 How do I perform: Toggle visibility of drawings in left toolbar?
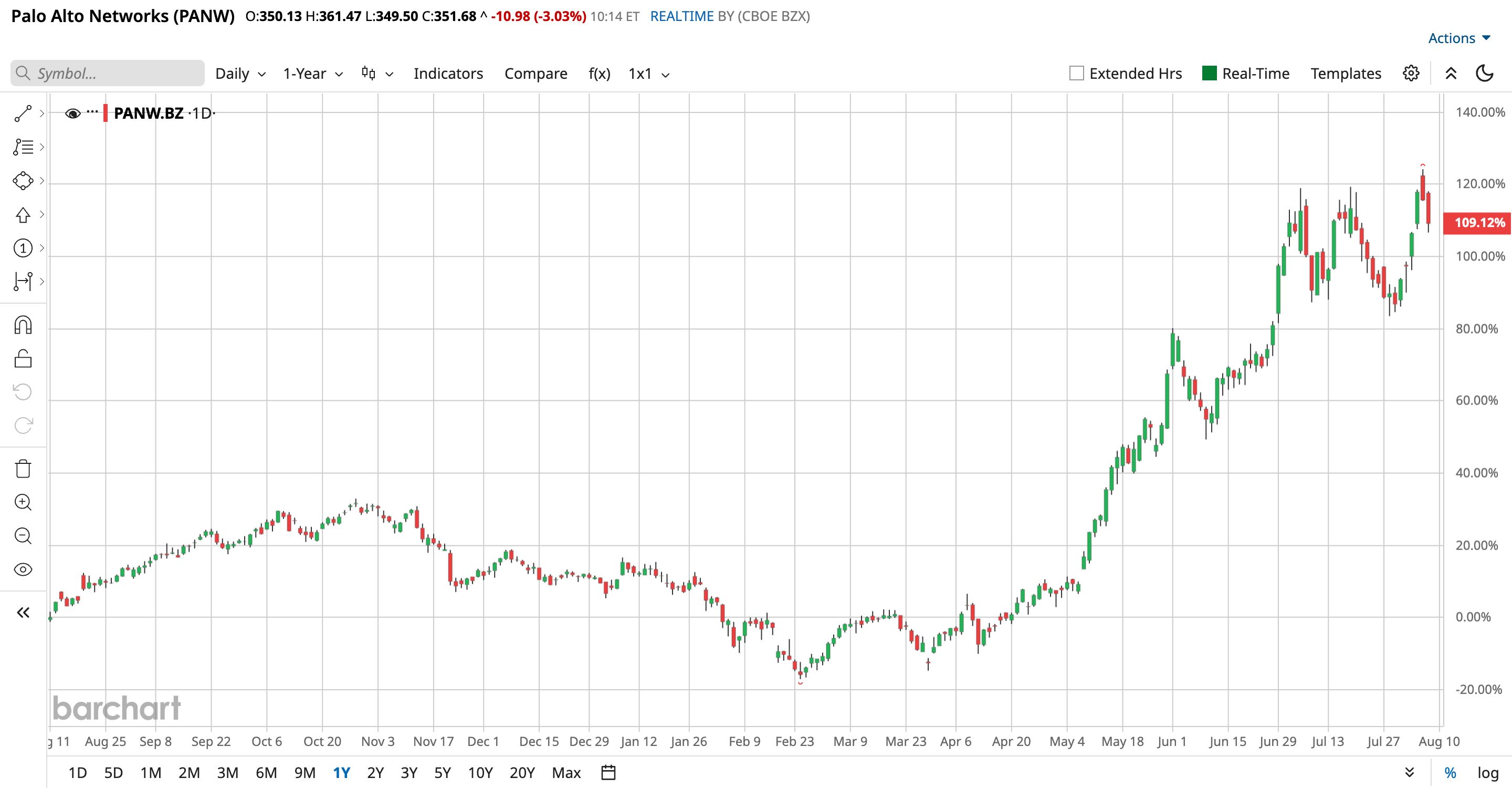pos(23,569)
